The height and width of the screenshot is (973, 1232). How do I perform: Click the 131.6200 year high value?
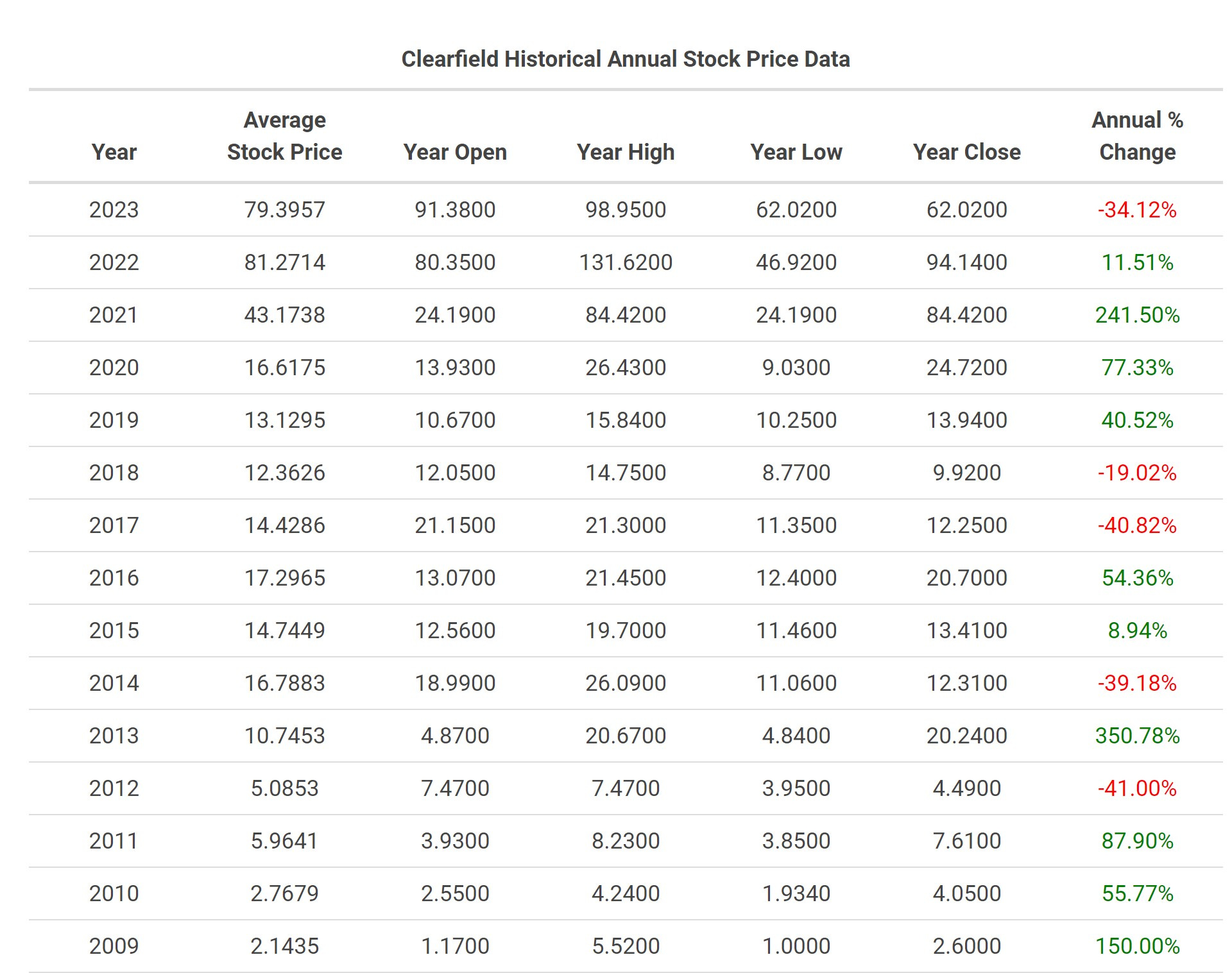[626, 262]
